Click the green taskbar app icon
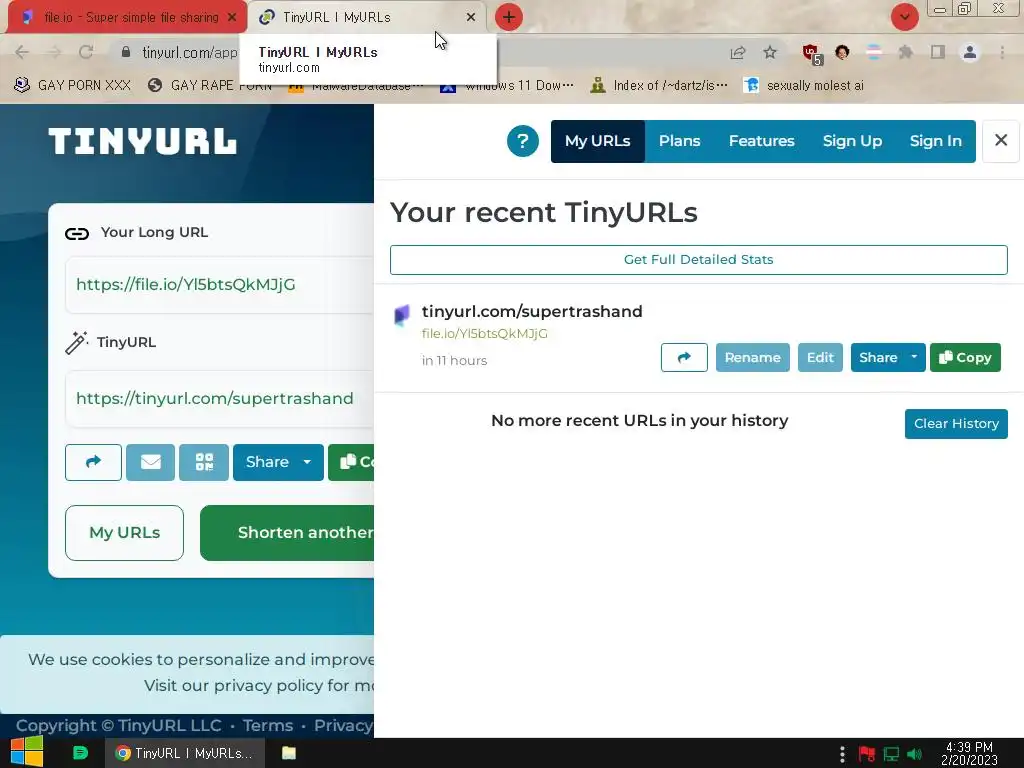Image resolution: width=1024 pixels, height=768 pixels. click(x=80, y=753)
